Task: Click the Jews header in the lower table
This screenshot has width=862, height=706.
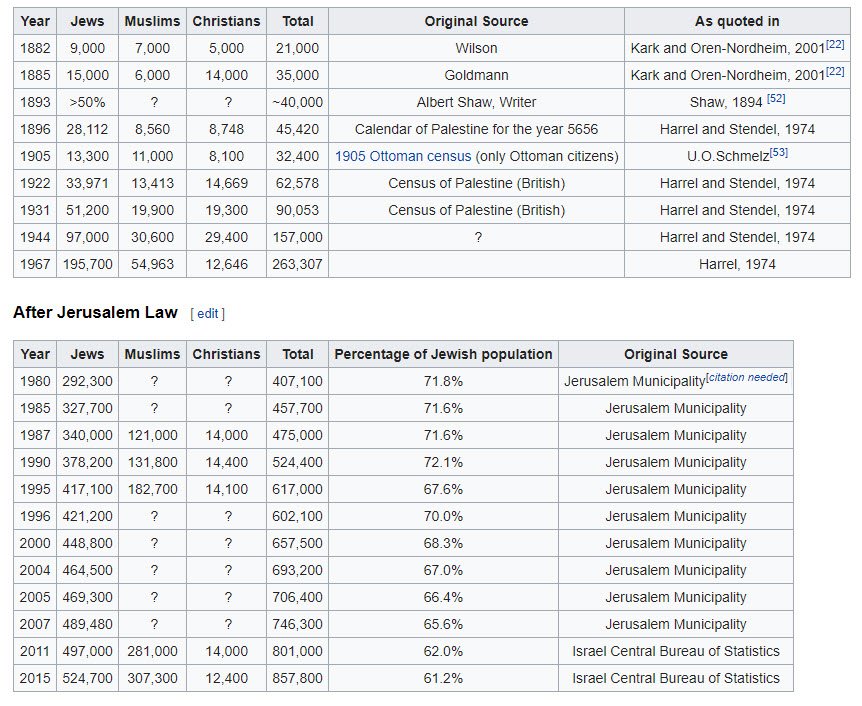Action: point(87,354)
